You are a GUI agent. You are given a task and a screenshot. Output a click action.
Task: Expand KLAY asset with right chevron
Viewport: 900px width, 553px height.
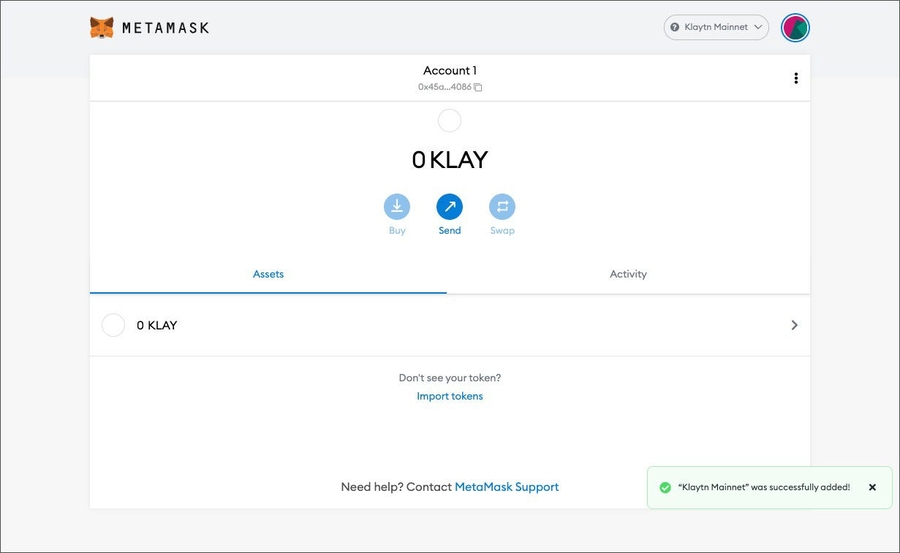click(x=794, y=325)
